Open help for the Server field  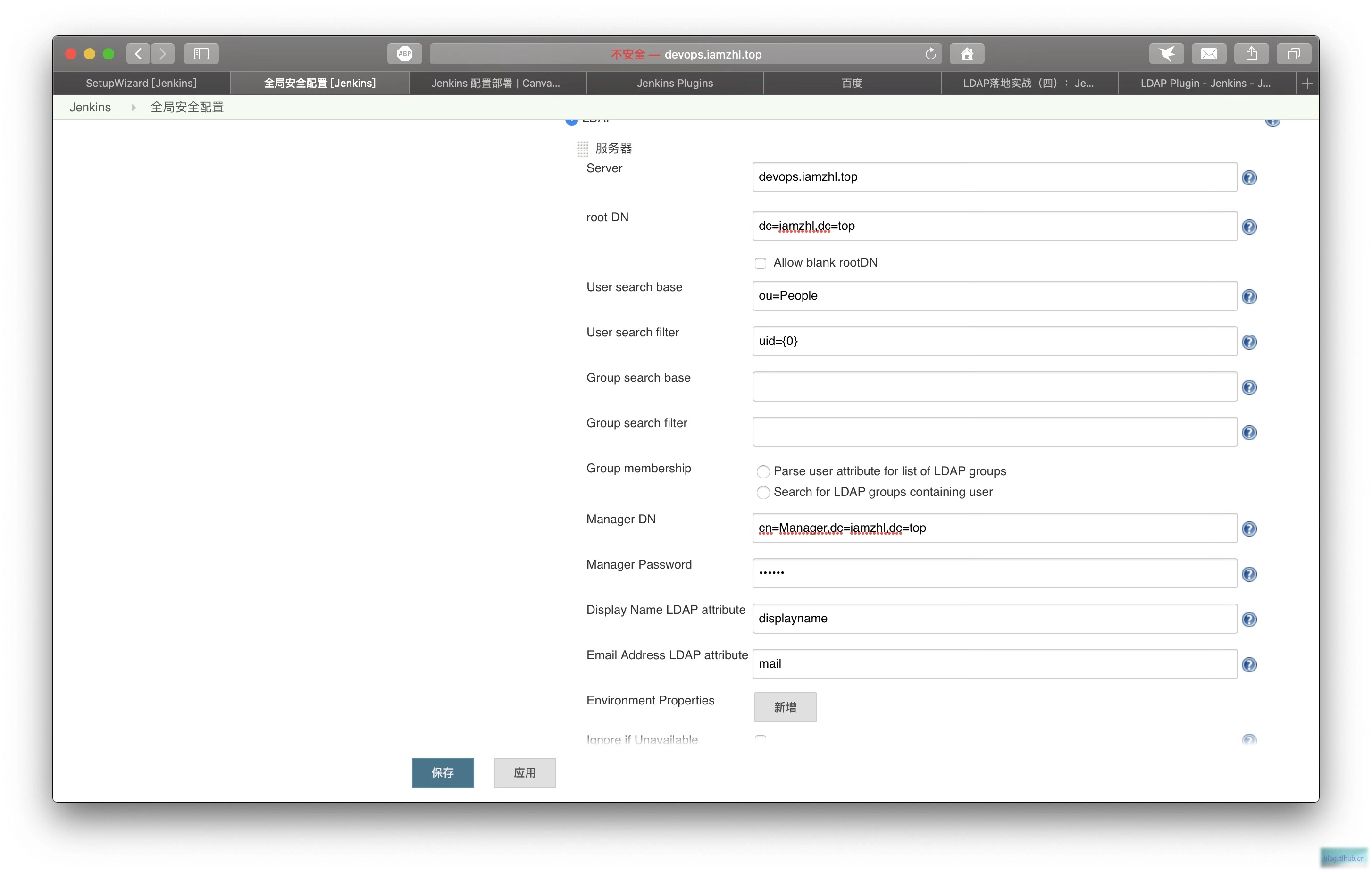click(1248, 178)
